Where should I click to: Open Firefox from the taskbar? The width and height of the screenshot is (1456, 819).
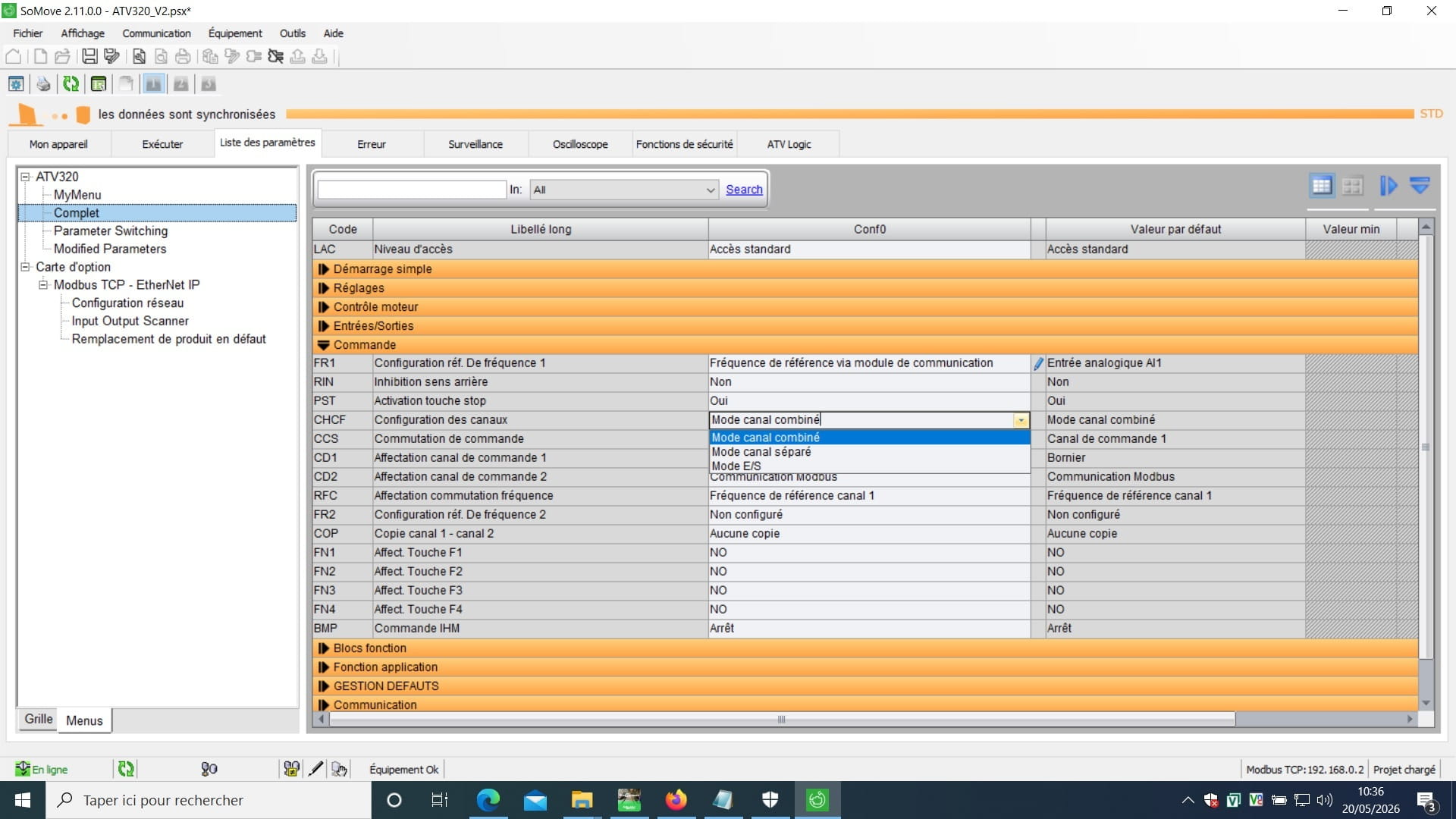pos(675,800)
